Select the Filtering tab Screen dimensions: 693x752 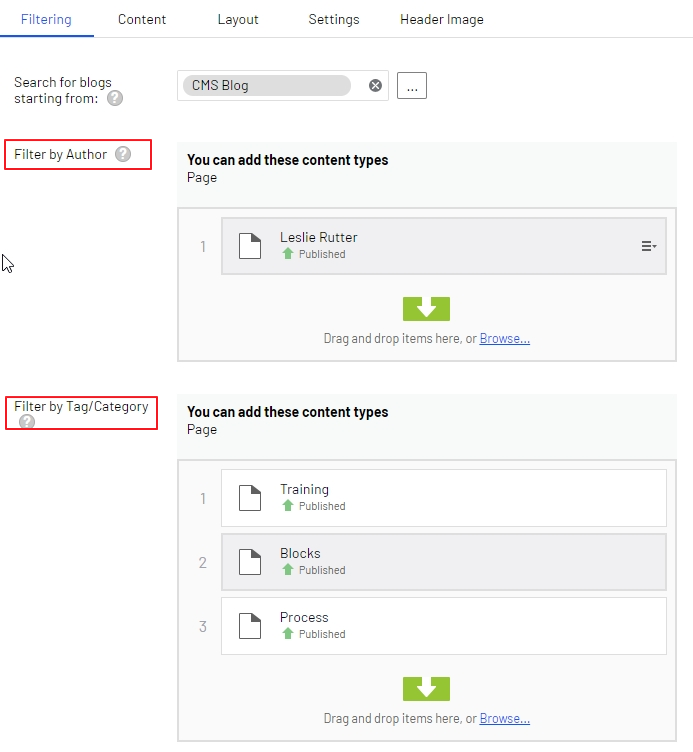click(46, 19)
